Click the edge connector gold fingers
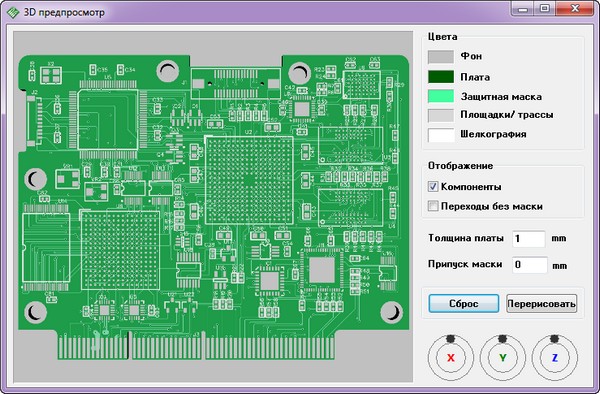This screenshot has width=600, height=394. [196, 345]
